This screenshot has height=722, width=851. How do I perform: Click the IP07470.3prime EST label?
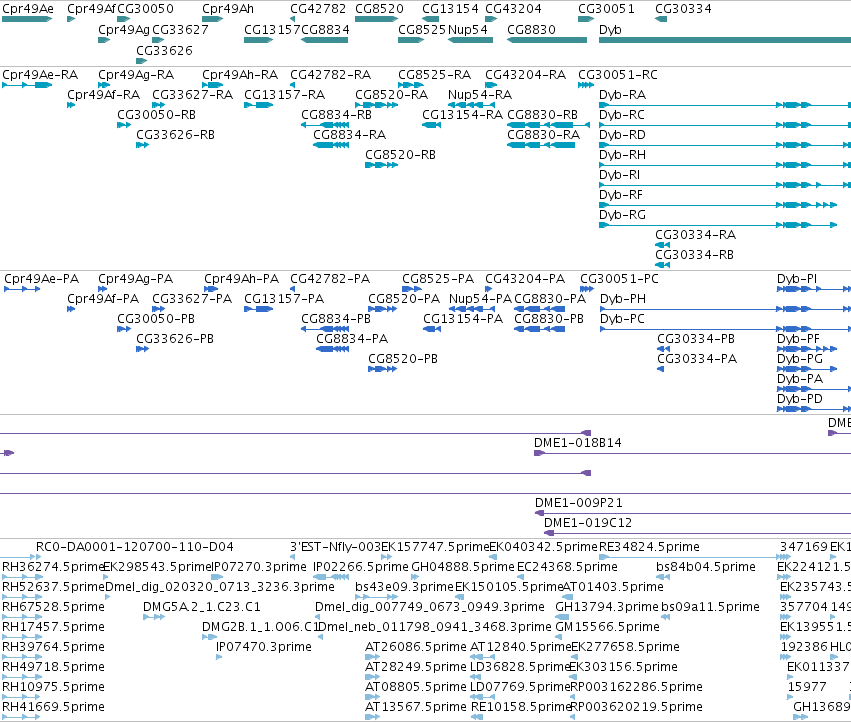[x=264, y=647]
